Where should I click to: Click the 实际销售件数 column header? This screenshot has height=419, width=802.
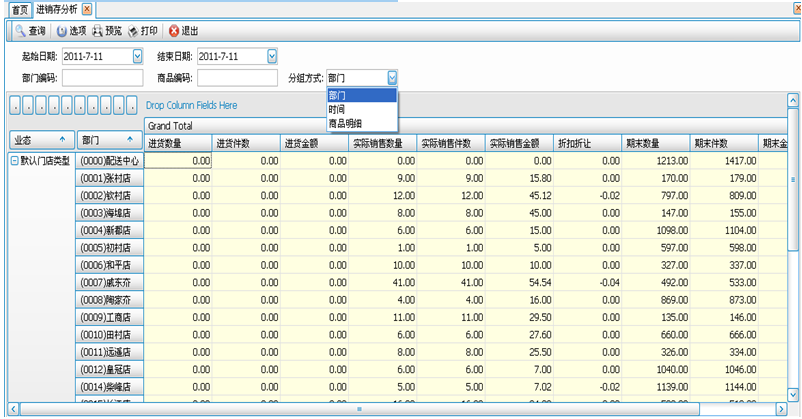(451, 143)
